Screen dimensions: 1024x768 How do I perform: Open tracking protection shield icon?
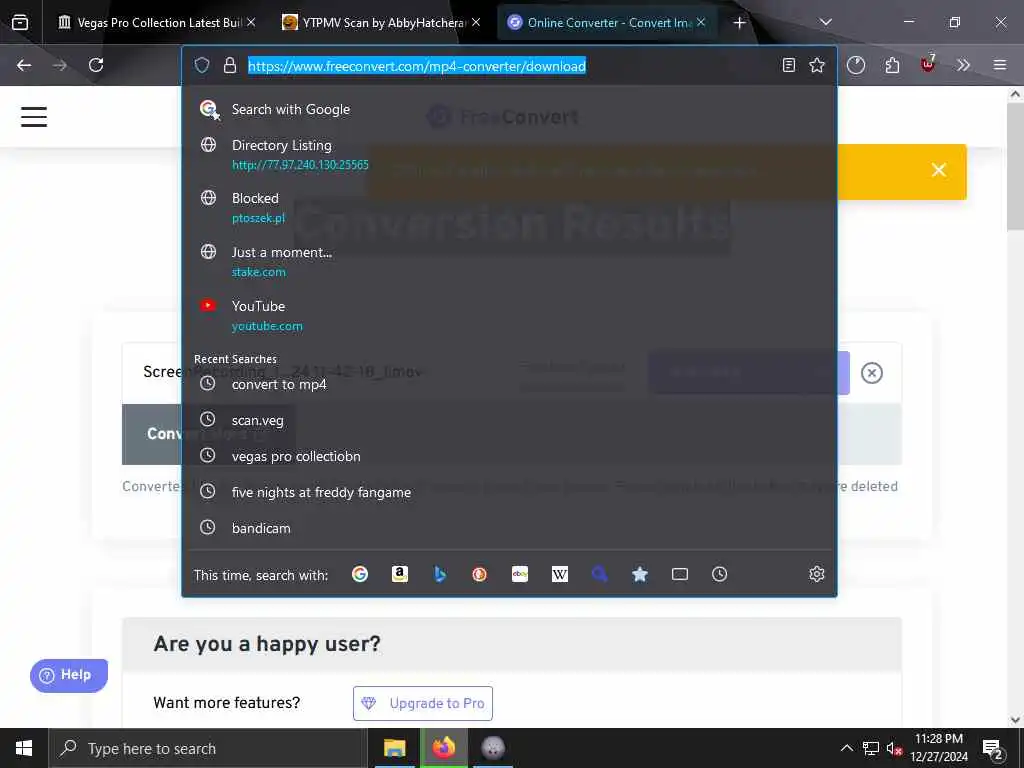202,65
